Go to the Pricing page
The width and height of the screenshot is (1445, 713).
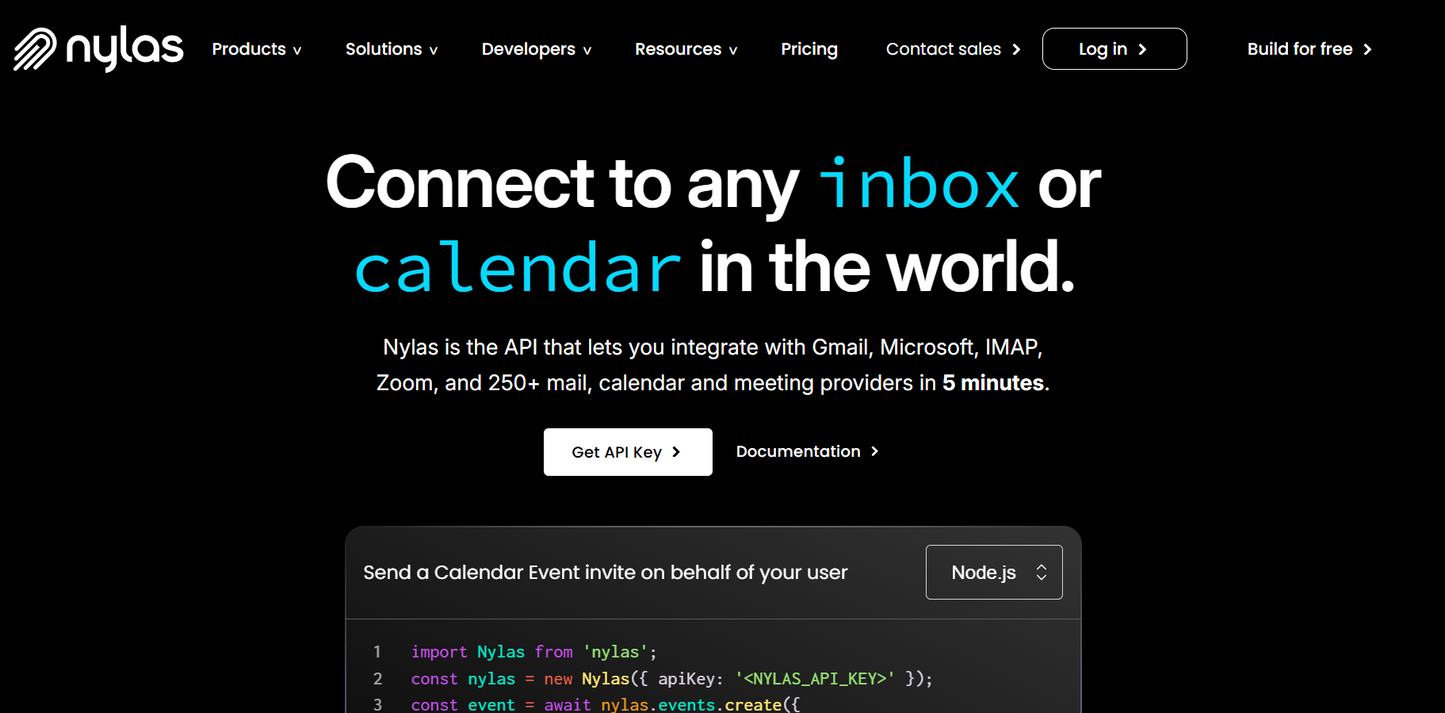coord(809,49)
